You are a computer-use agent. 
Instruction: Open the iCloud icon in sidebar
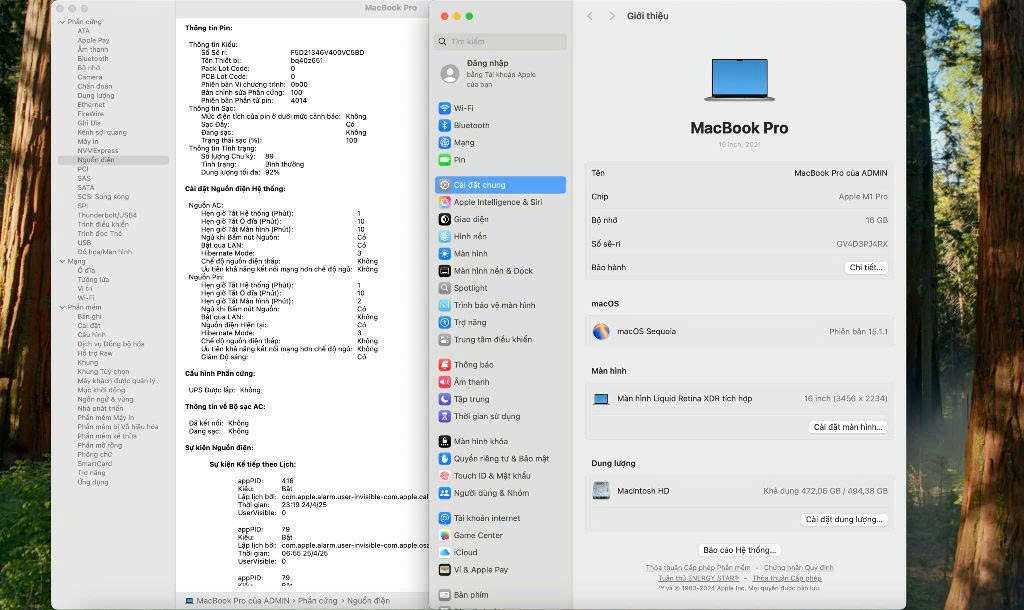[x=444, y=553]
